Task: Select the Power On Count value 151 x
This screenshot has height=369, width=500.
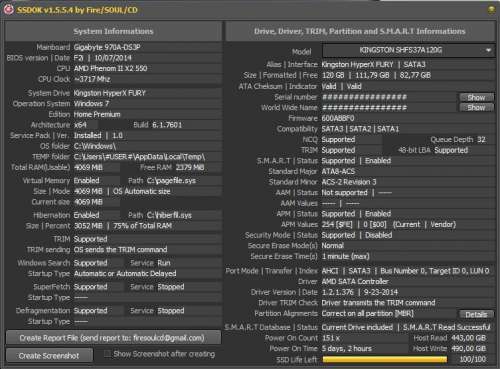Action: point(331,338)
